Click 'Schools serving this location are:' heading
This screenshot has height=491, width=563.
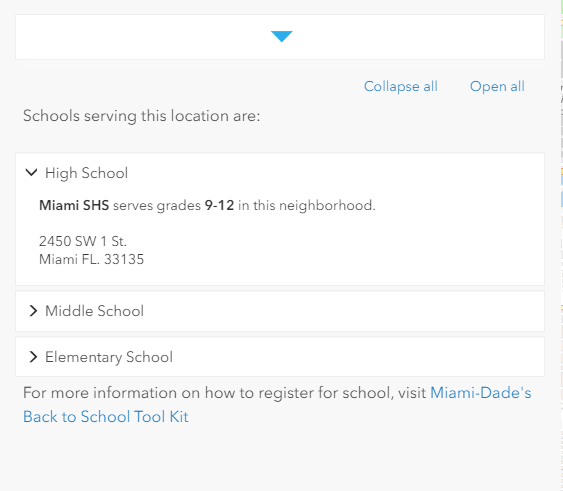click(x=141, y=116)
